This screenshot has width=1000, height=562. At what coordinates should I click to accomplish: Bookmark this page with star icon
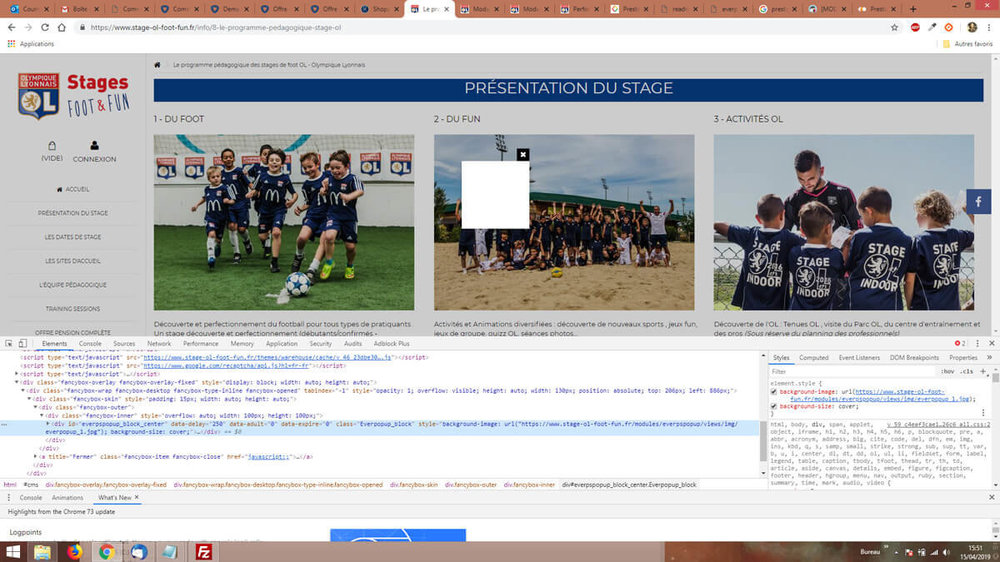tap(894, 27)
